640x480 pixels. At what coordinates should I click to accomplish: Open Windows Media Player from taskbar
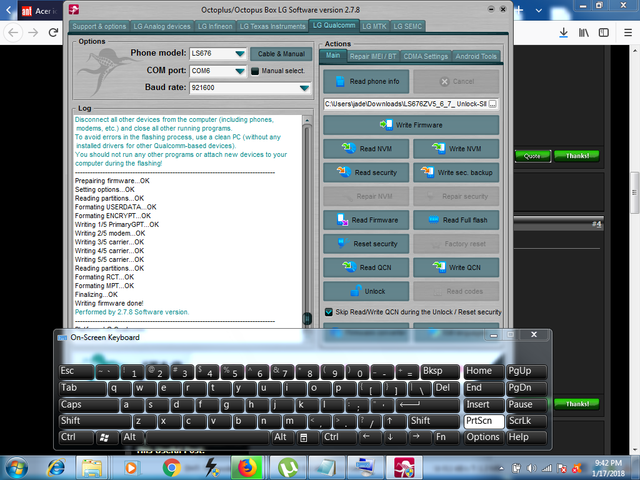click(x=131, y=468)
